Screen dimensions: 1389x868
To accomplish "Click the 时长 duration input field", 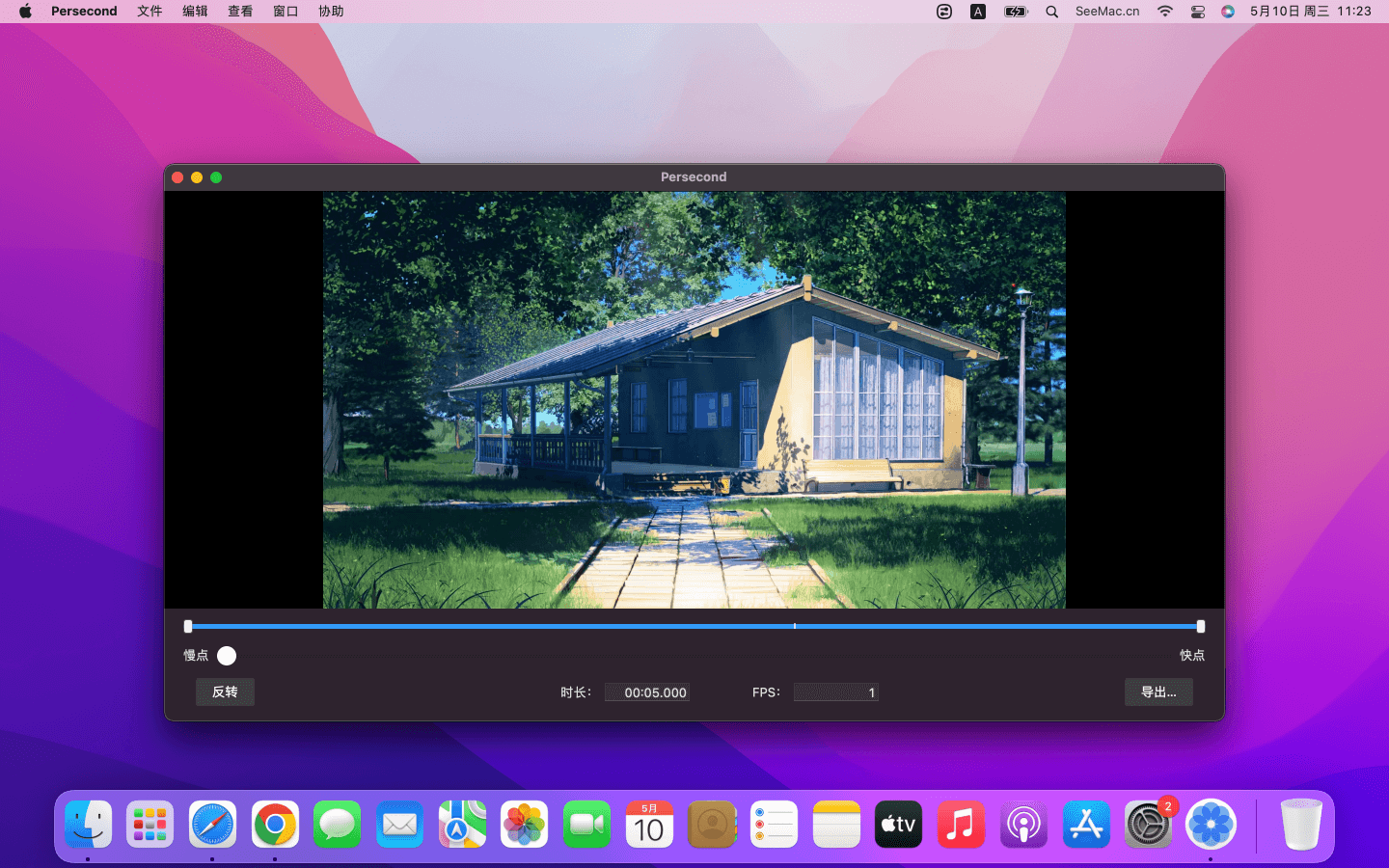I will pos(647,692).
